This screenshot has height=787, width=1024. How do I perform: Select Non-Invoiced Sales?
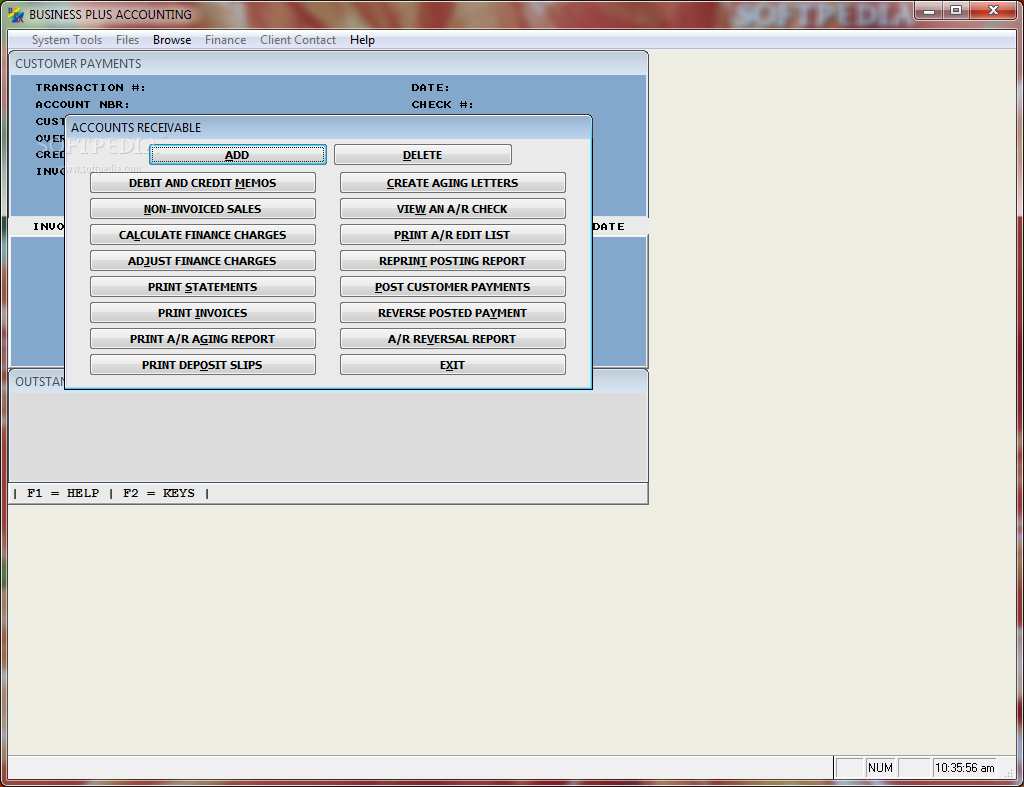pos(202,209)
